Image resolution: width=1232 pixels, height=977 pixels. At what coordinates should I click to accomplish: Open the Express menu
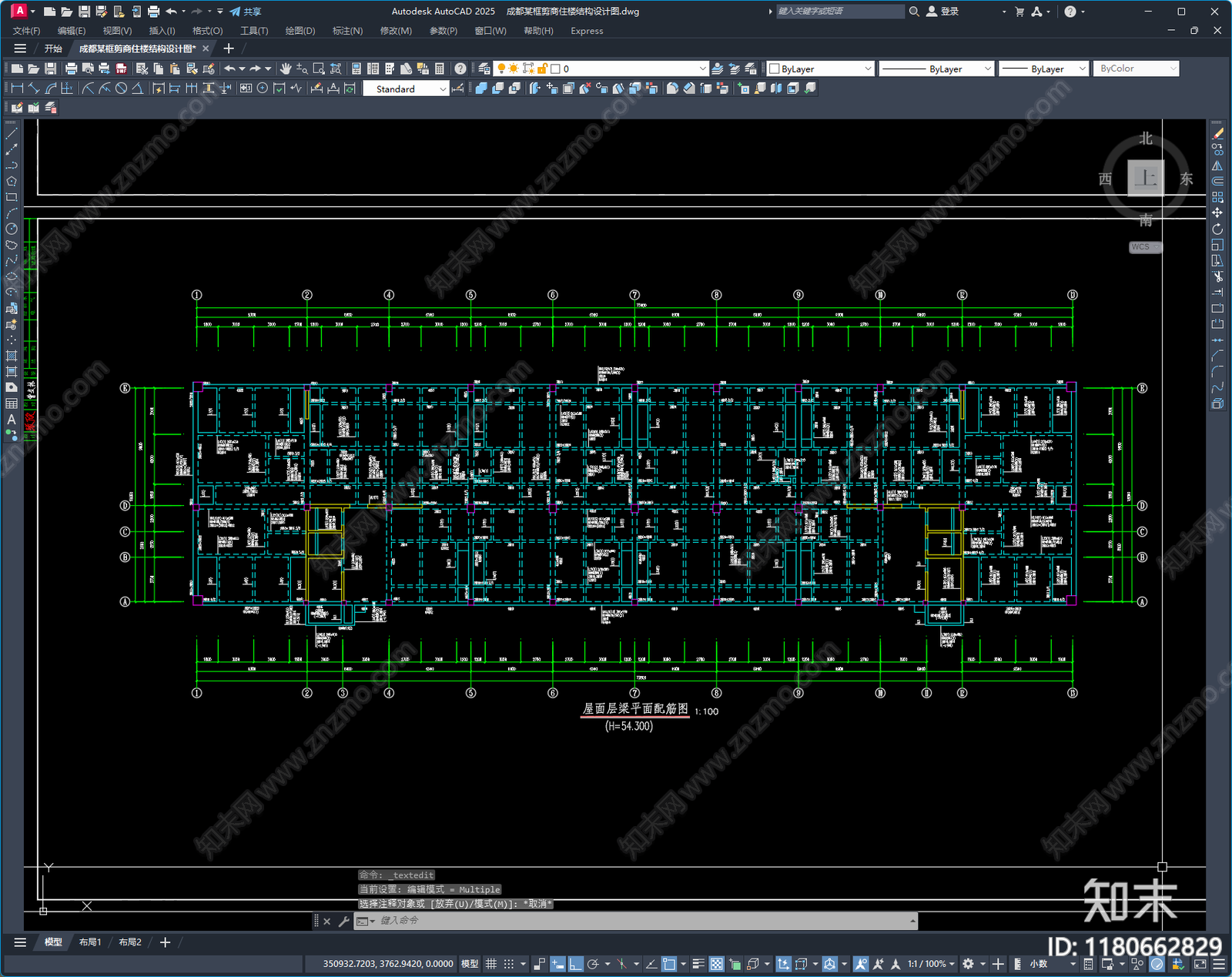587,31
